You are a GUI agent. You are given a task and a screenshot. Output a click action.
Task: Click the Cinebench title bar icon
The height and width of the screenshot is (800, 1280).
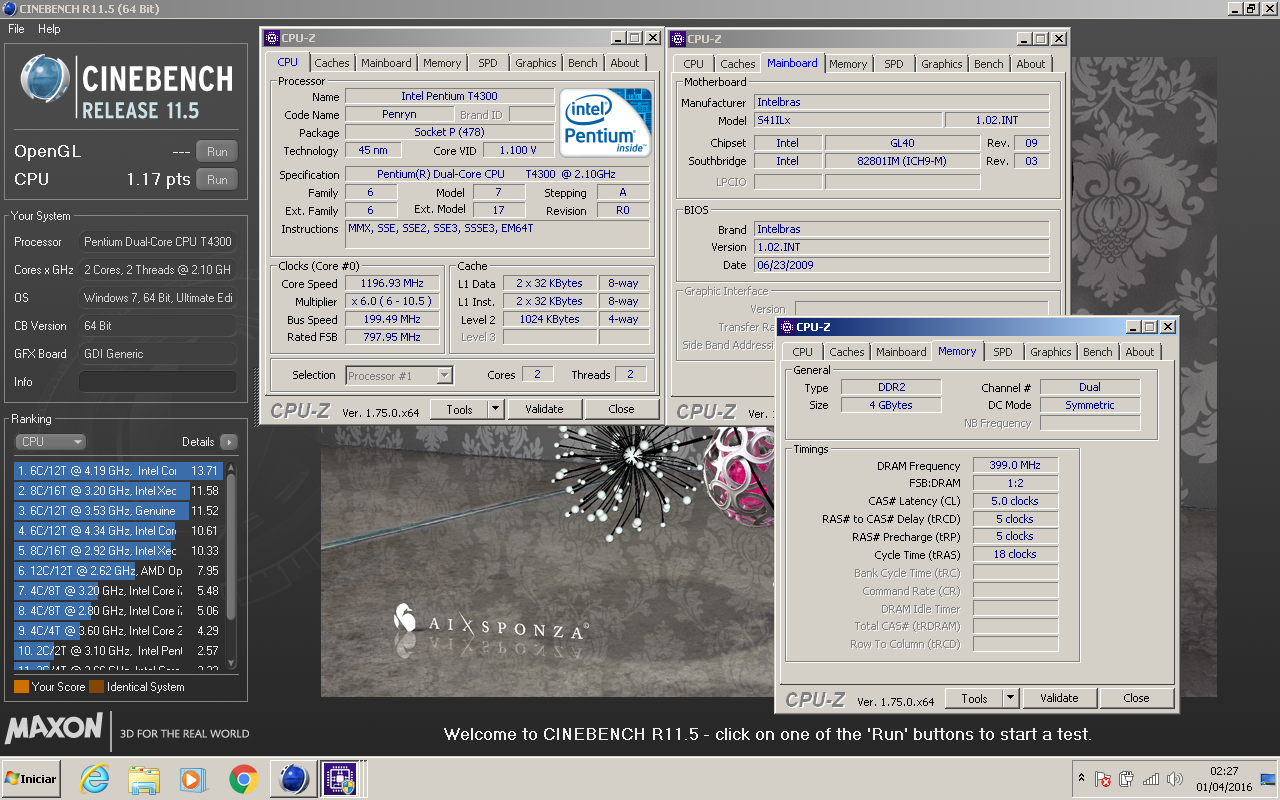(9, 9)
